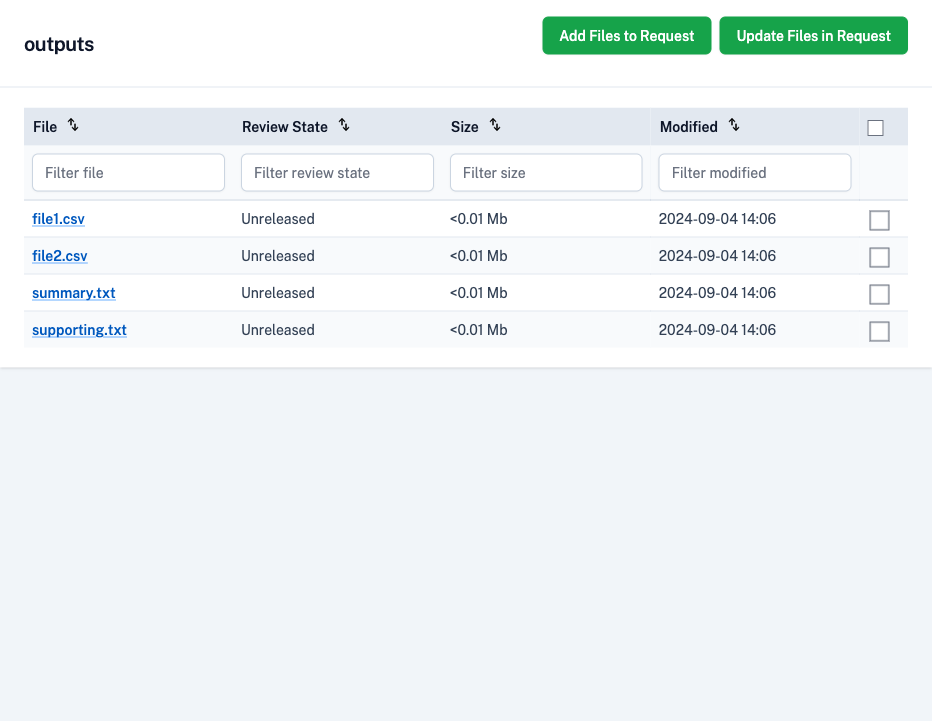
Task: Select the summary.txt row checkbox
Action: [x=879, y=294]
